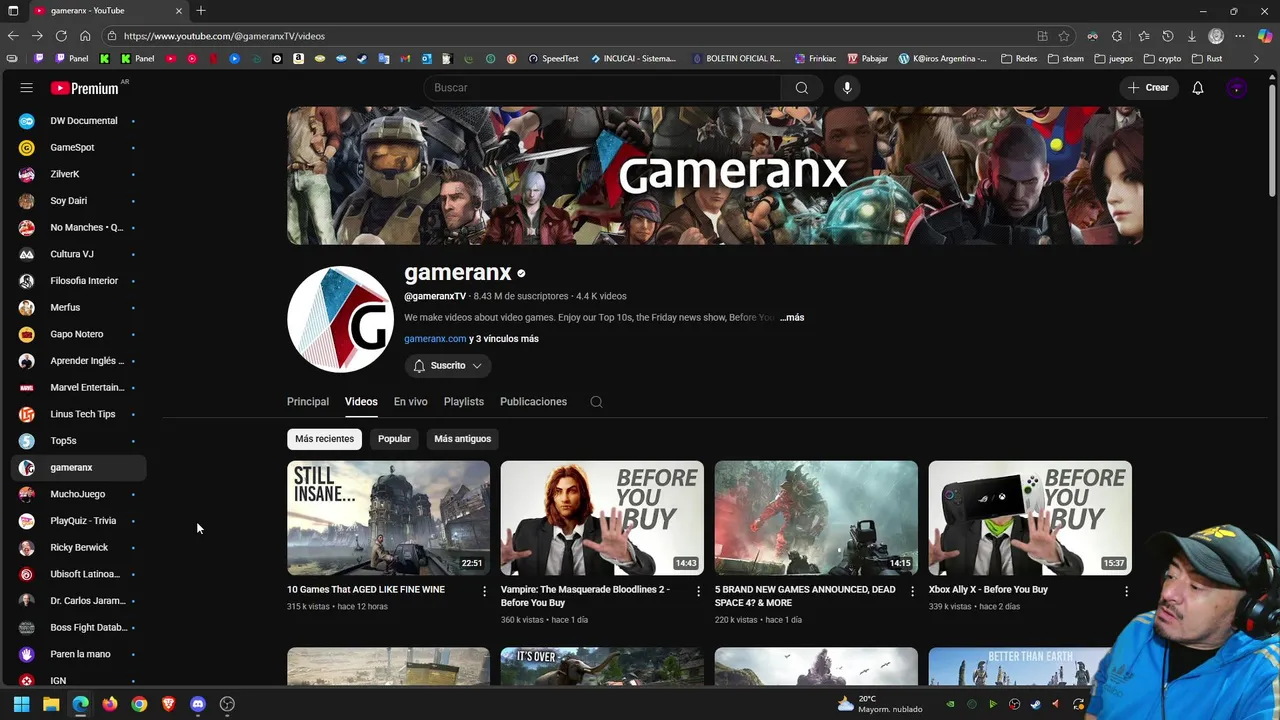The width and height of the screenshot is (1280, 720).
Task: Open options menu for 5 BRAND NEW GAMES video
Action: pyautogui.click(x=912, y=591)
